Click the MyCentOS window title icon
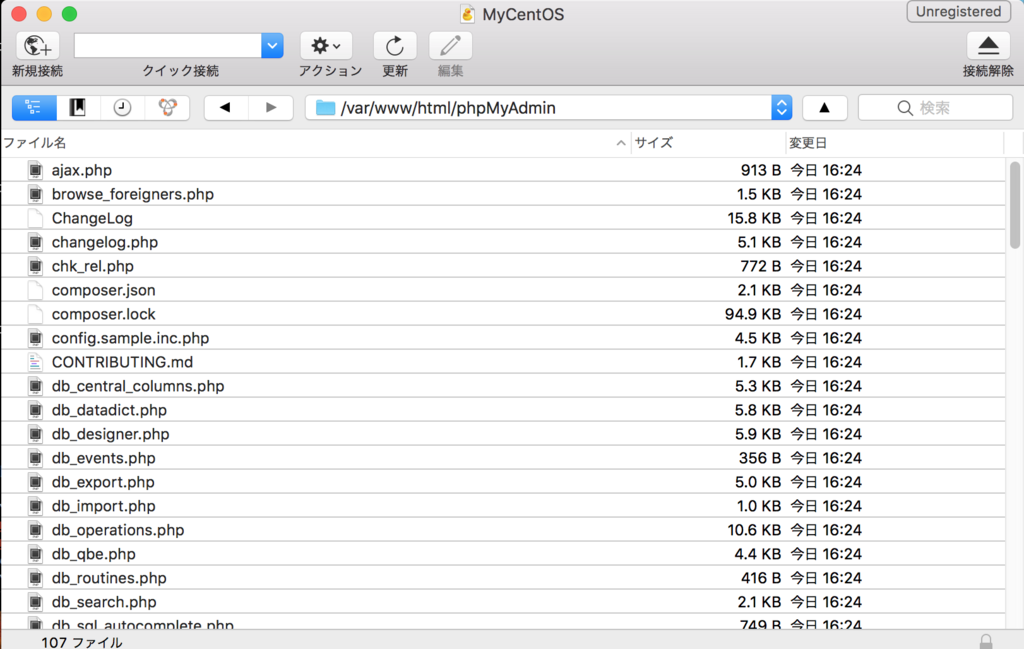This screenshot has height=649, width=1024. pos(467,14)
